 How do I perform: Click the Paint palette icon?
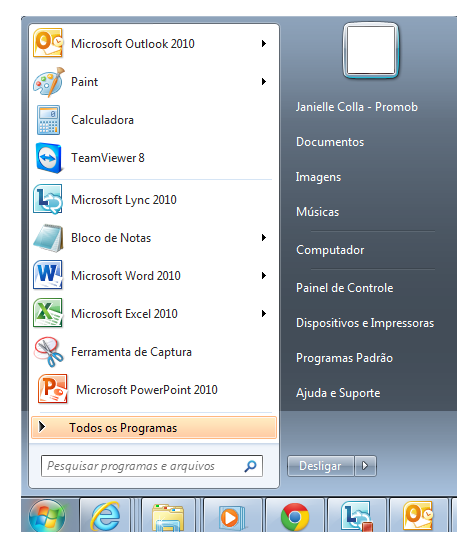(x=49, y=82)
